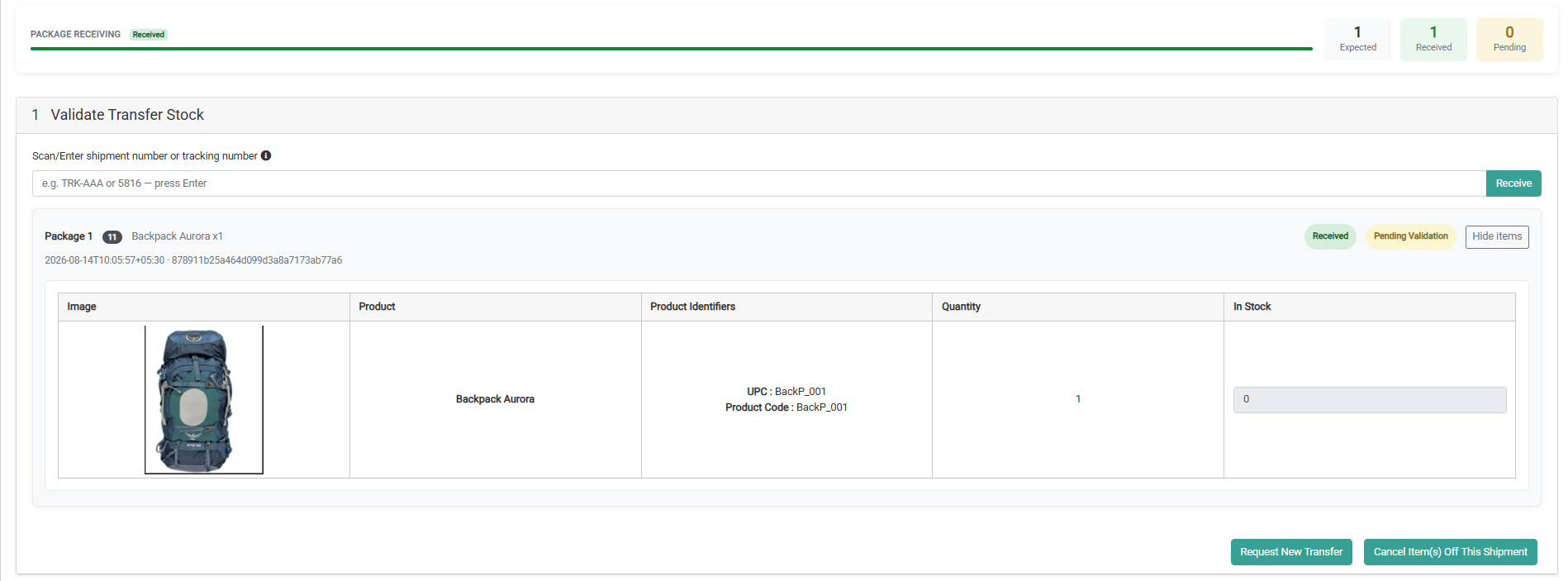Click the package timestamp and hash line
This screenshot has width=1568, height=581.
tap(193, 260)
